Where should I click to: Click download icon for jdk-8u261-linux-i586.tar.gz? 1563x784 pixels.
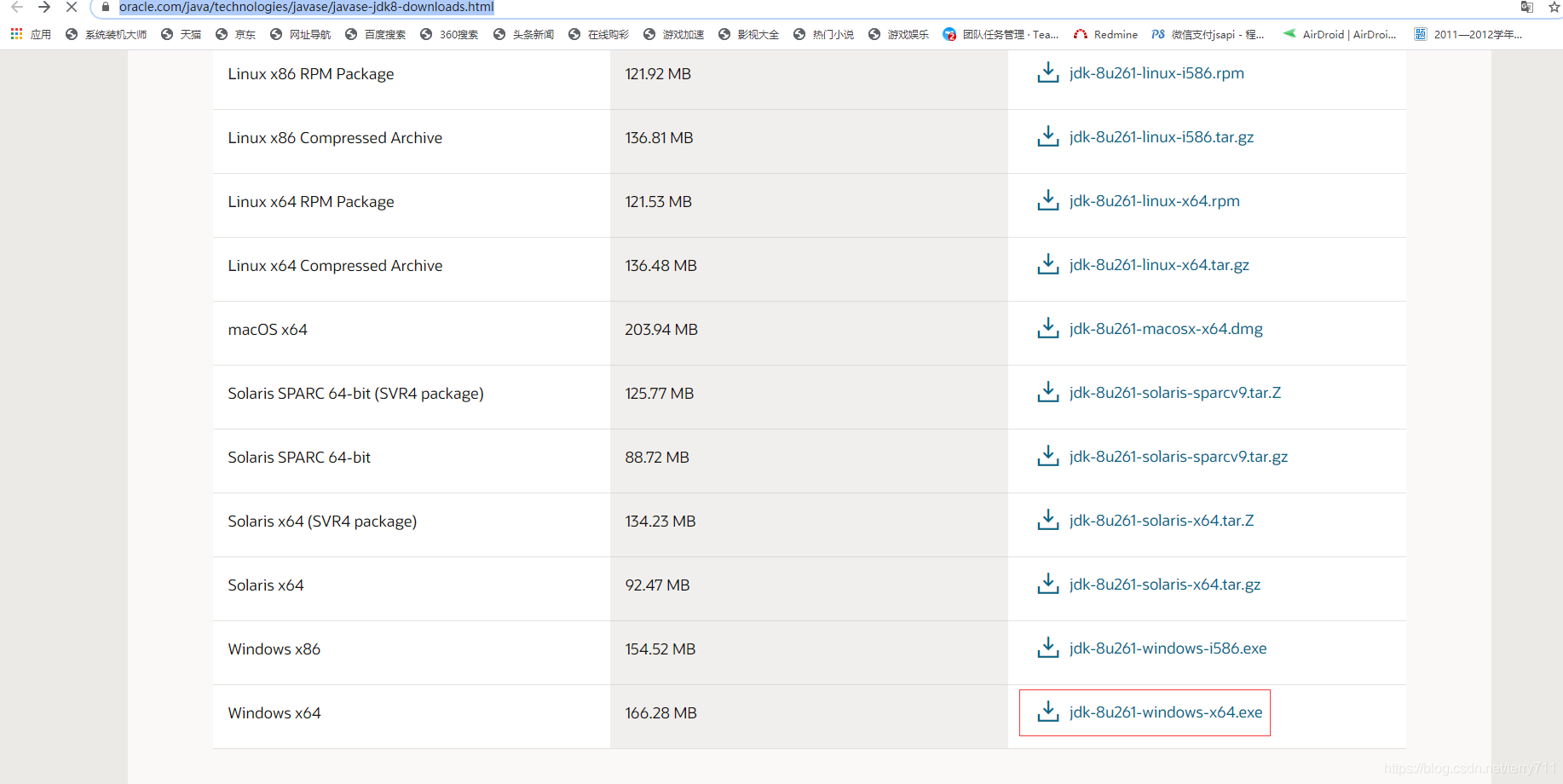click(1048, 136)
